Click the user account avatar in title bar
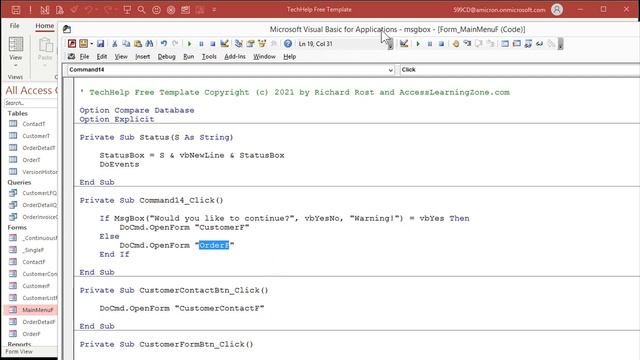 557,9
